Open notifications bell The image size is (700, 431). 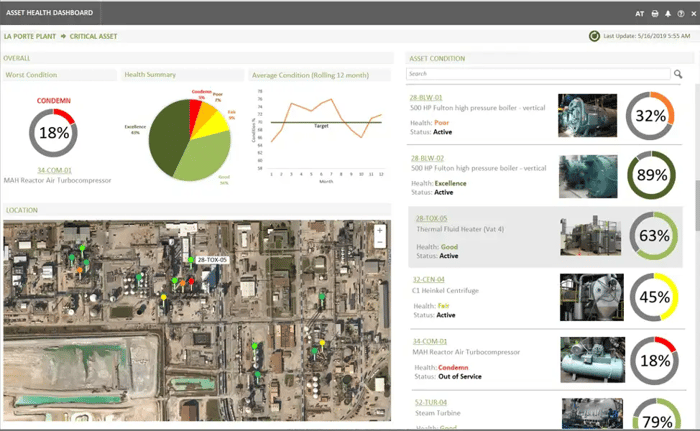(667, 13)
